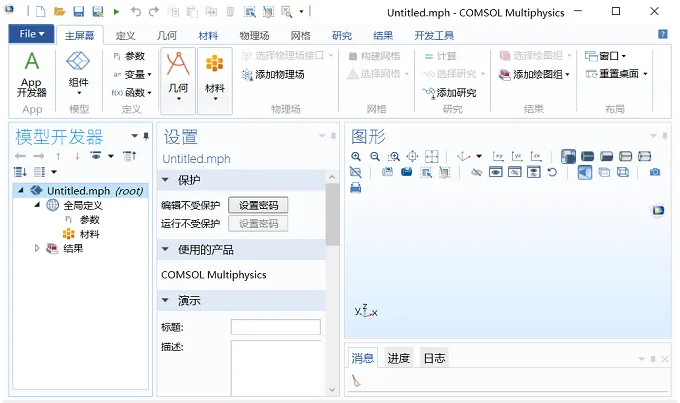Image resolution: width=680 pixels, height=403 pixels.
Task: Click the green Run arrow icon
Action: coord(116,12)
